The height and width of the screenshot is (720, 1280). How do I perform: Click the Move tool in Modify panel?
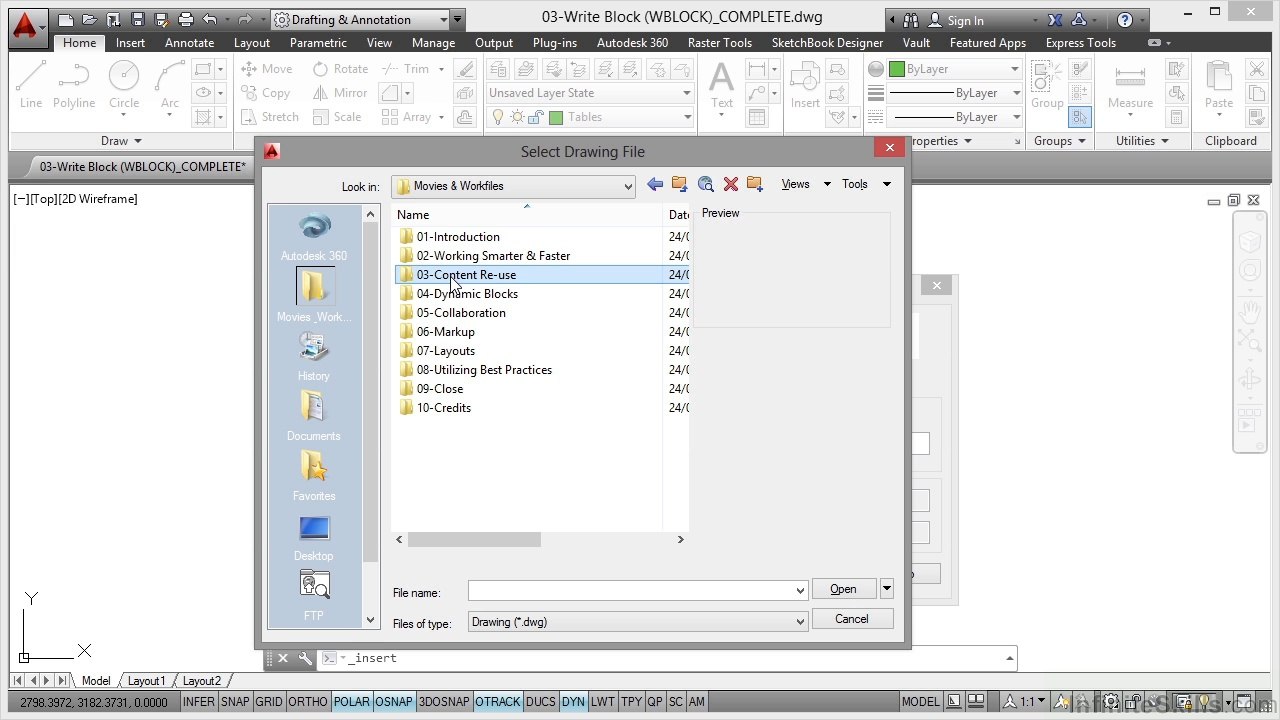coord(267,69)
